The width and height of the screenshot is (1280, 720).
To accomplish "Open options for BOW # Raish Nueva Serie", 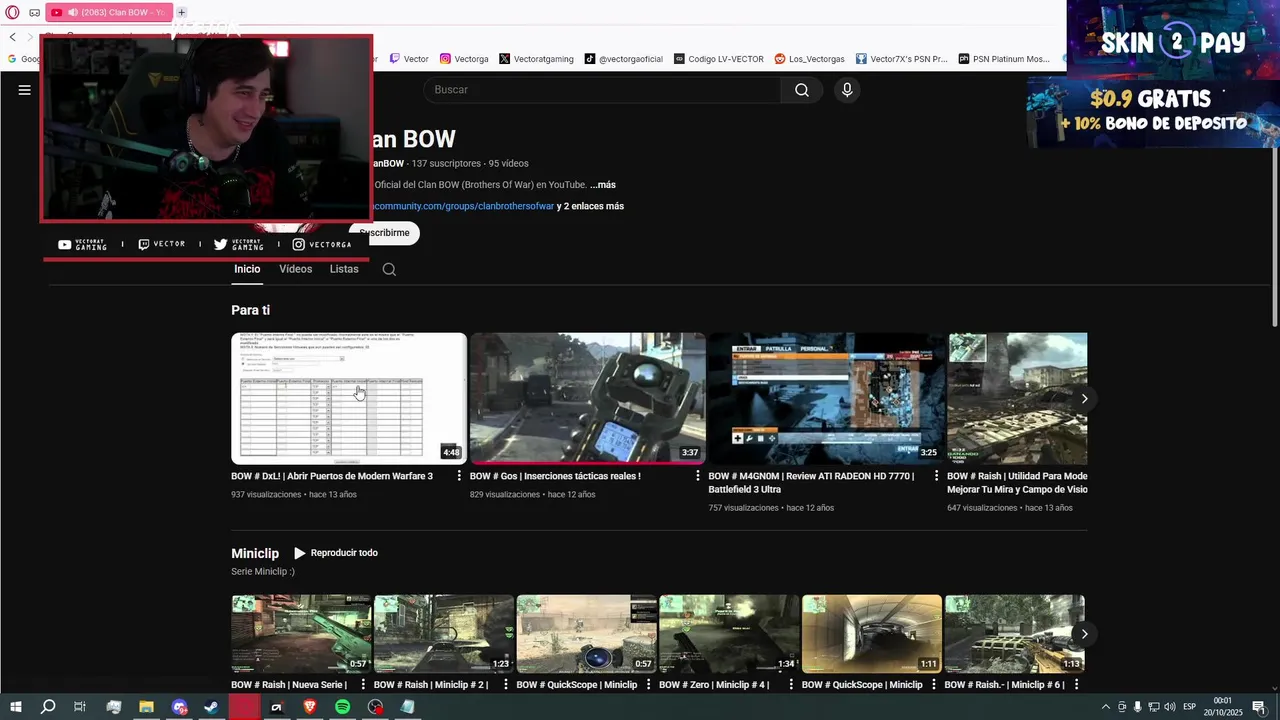I will pyautogui.click(x=363, y=685).
